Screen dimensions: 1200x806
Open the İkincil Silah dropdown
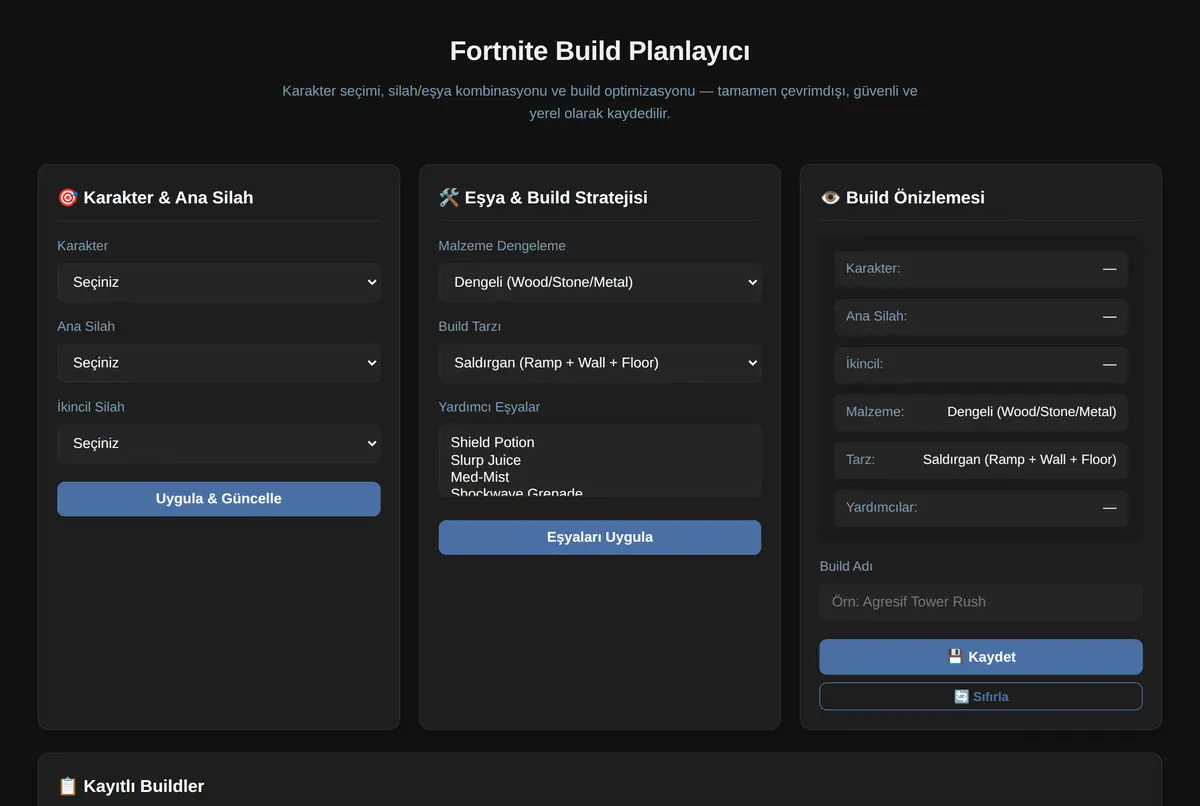point(218,443)
